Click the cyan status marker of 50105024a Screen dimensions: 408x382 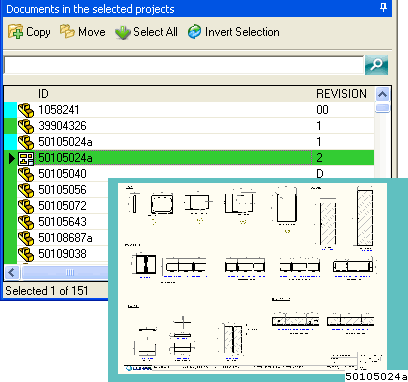11,142
